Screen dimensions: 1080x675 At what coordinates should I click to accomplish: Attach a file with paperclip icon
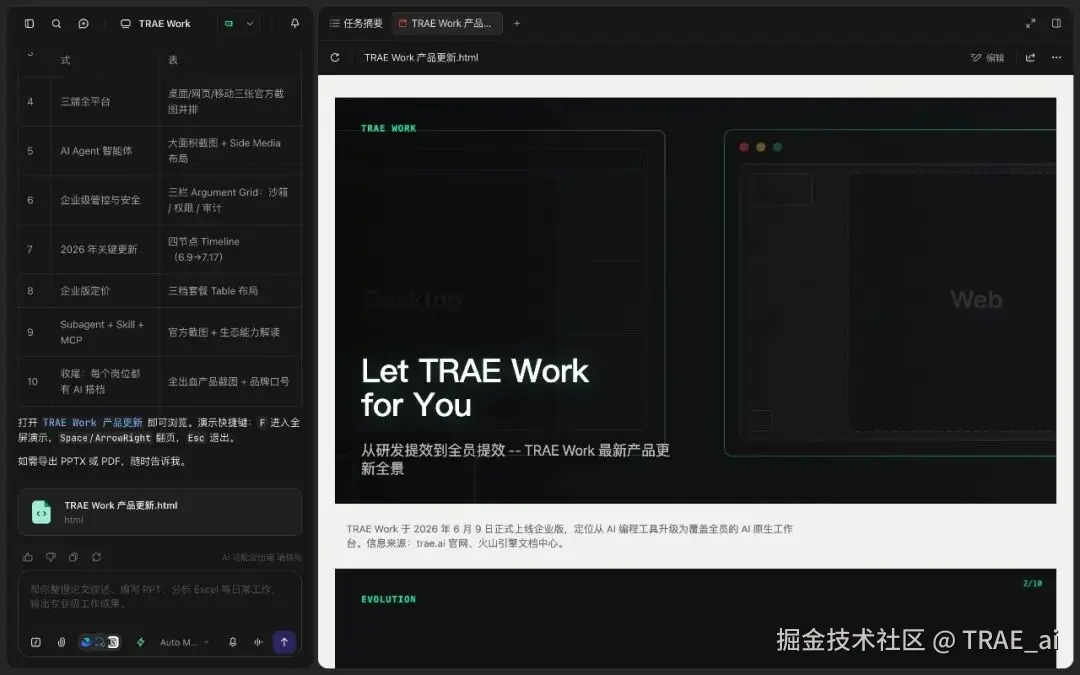pyautogui.click(x=61, y=642)
